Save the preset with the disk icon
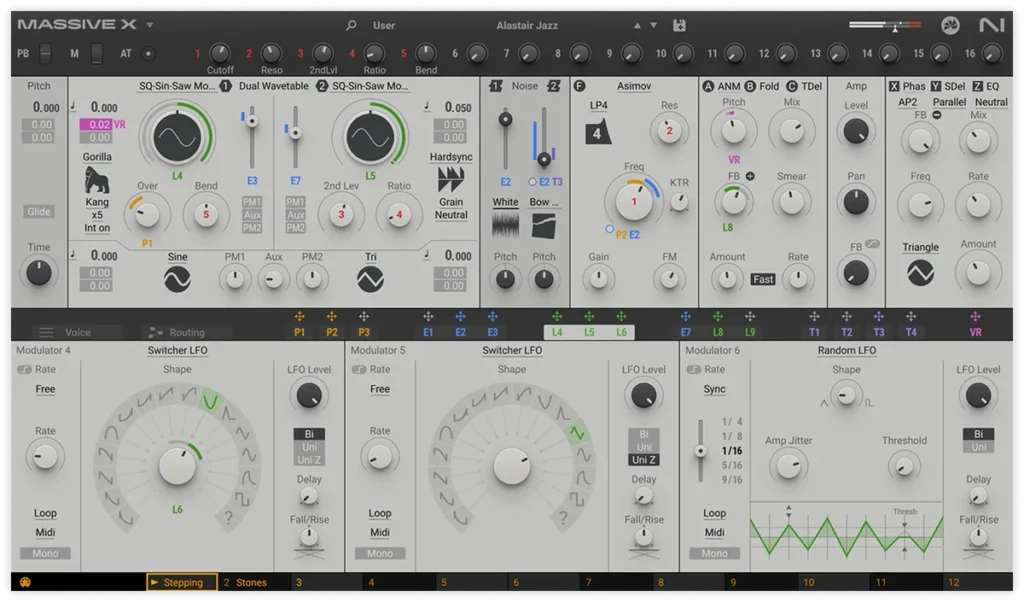The width and height of the screenshot is (1024, 602). click(679, 25)
